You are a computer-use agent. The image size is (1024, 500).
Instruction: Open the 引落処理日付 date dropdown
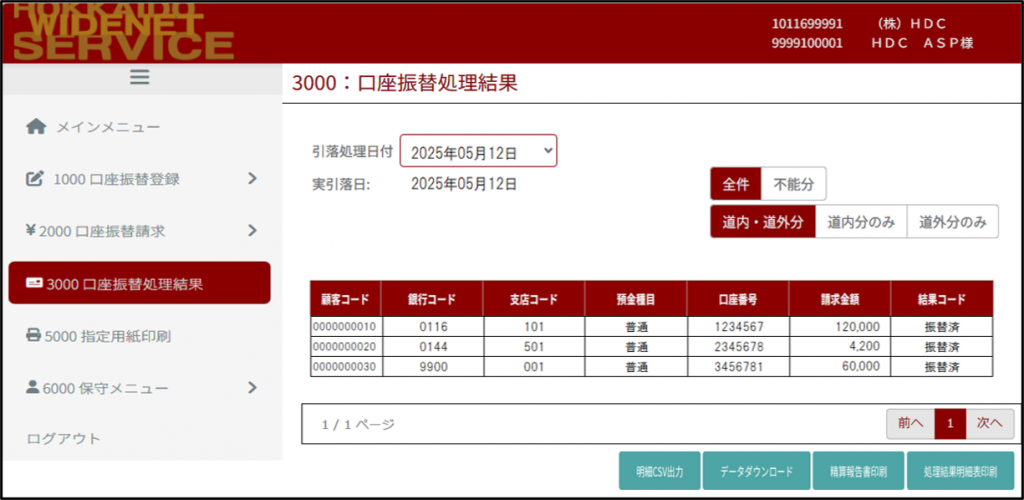[478, 151]
